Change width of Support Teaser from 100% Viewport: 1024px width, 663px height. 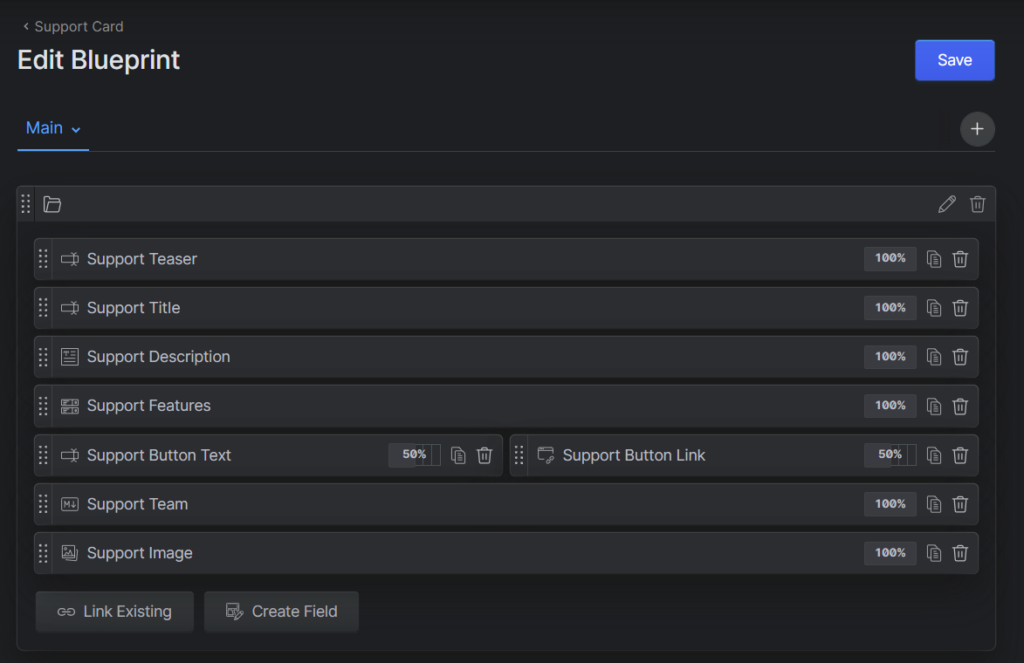point(890,259)
